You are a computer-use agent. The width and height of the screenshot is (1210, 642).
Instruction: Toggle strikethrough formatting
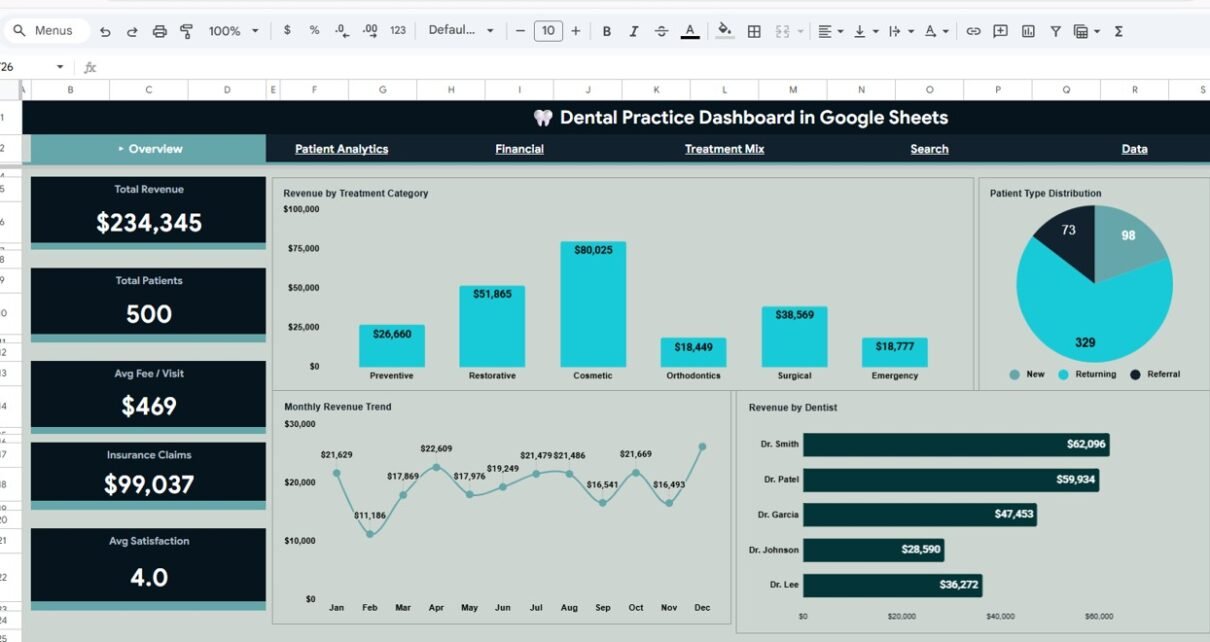point(661,31)
